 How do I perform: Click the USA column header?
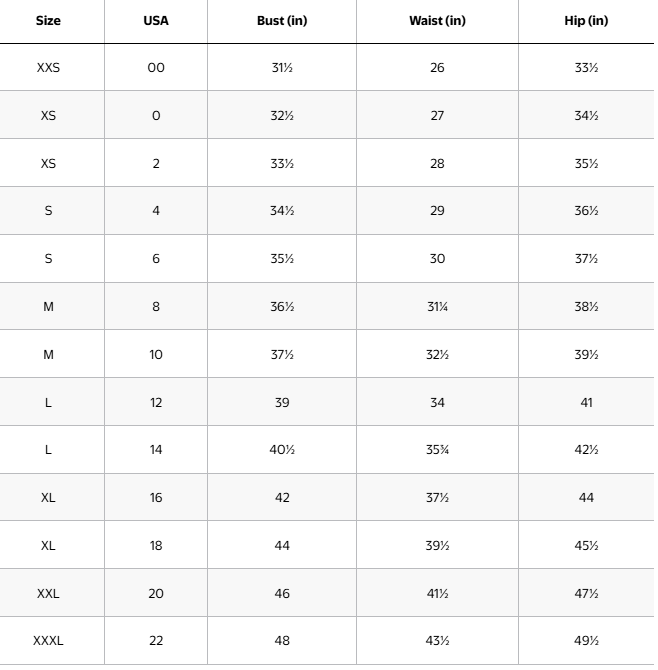(156, 21)
